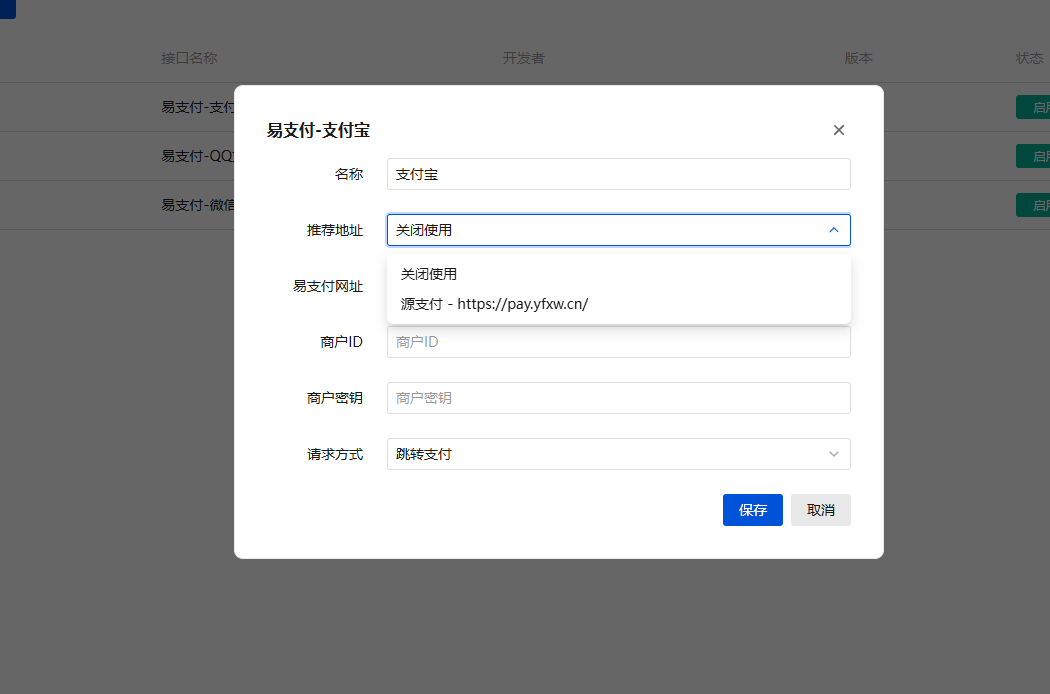Viewport: 1050px width, 694px height.
Task: Click the 开发者 column header
Action: [524, 58]
